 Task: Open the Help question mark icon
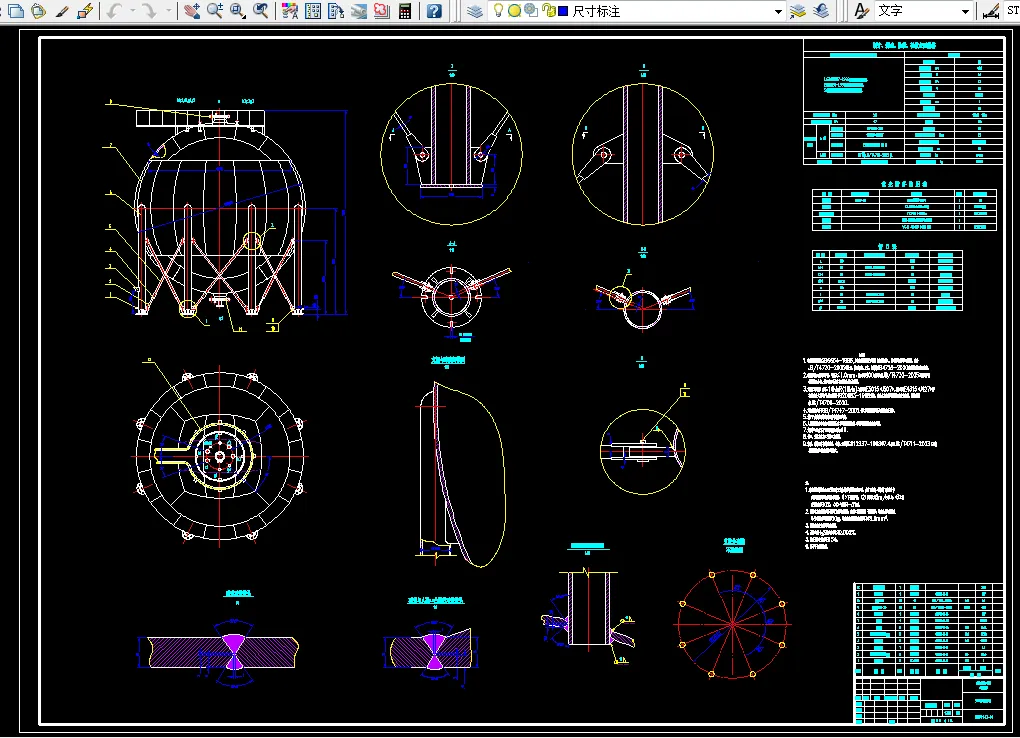pos(434,11)
